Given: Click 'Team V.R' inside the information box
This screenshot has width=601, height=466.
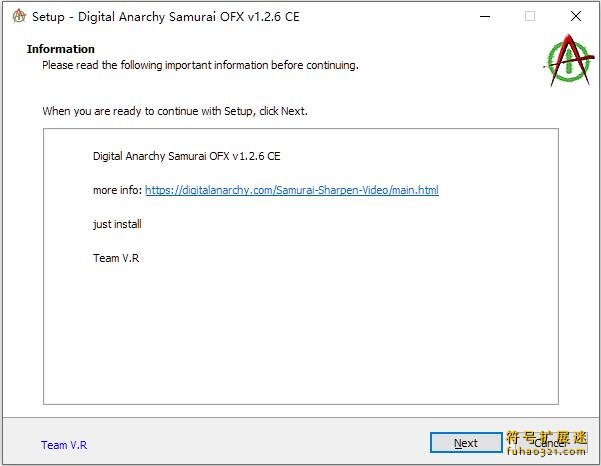Looking at the screenshot, I should (116, 258).
